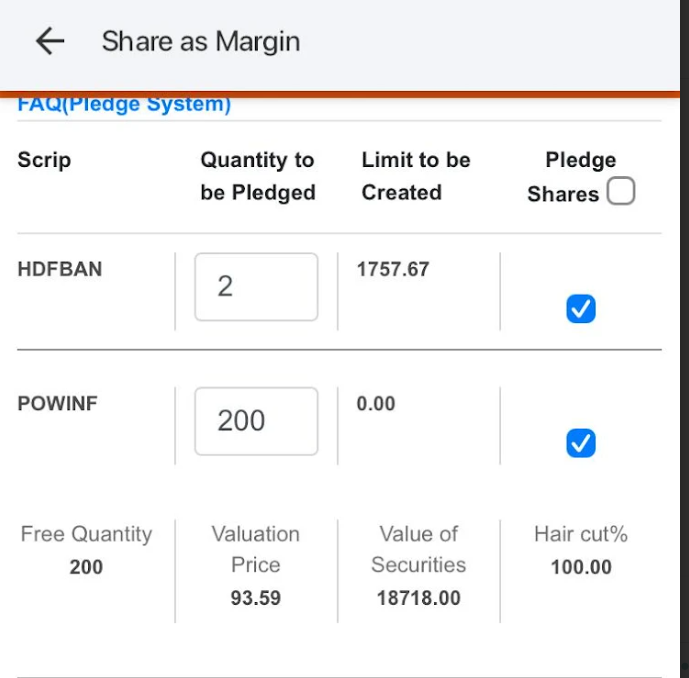Select the POWINF scrip name
689x678 pixels.
(57, 404)
